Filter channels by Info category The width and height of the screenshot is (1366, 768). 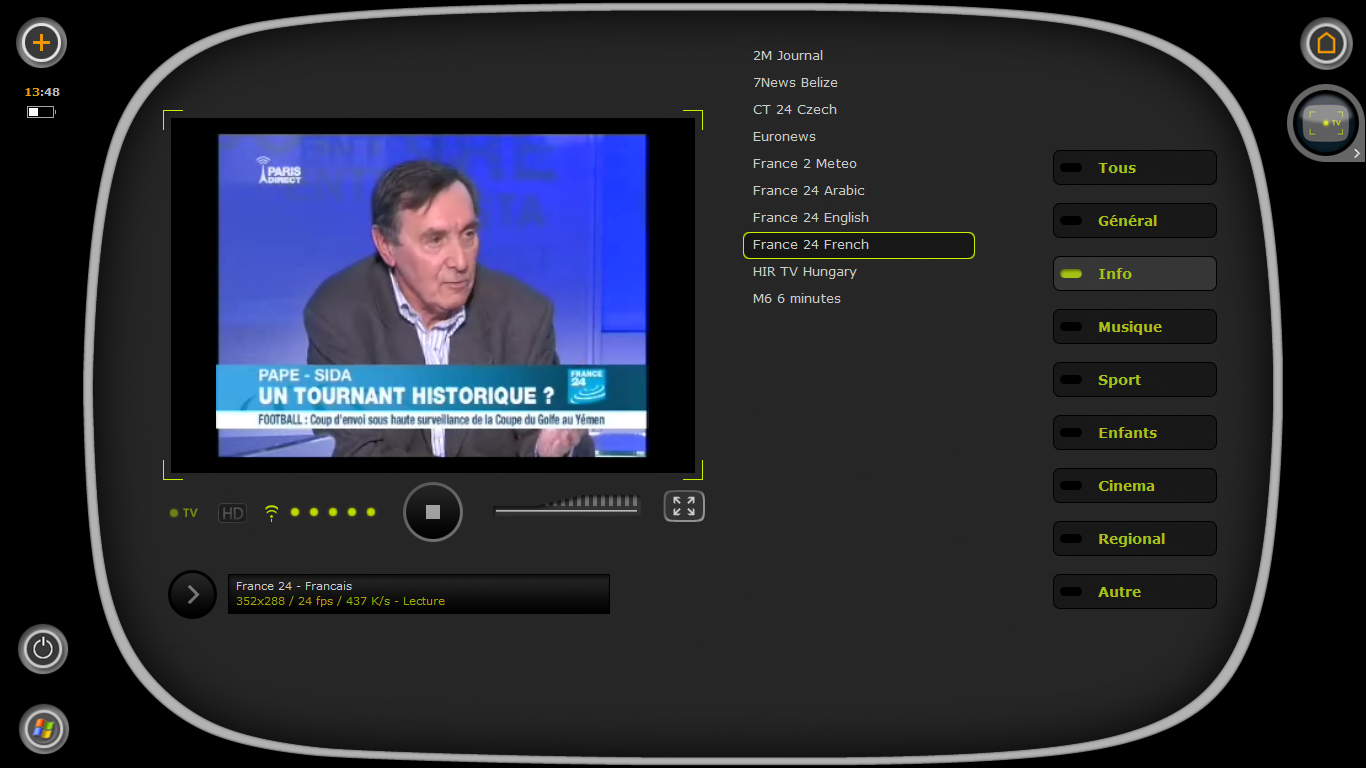(1135, 274)
